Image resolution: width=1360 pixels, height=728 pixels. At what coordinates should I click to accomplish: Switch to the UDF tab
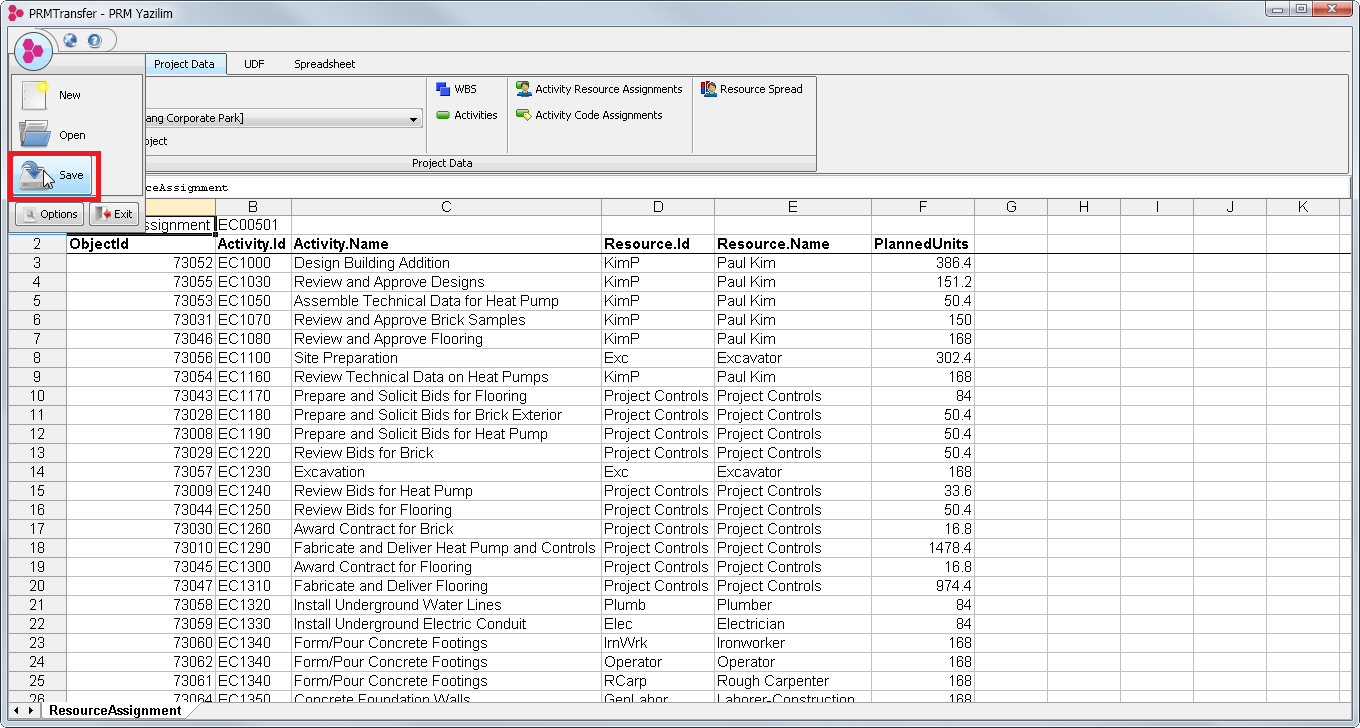point(254,64)
